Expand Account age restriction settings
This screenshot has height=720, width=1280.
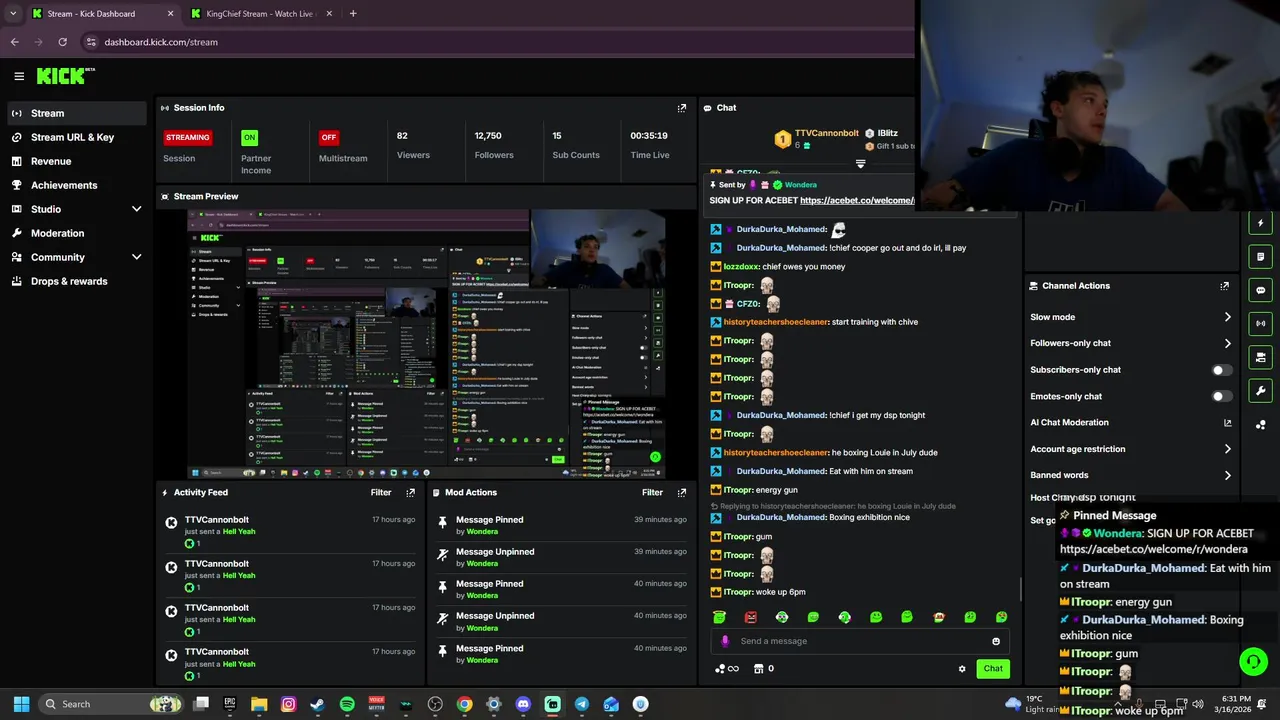(x=1227, y=449)
